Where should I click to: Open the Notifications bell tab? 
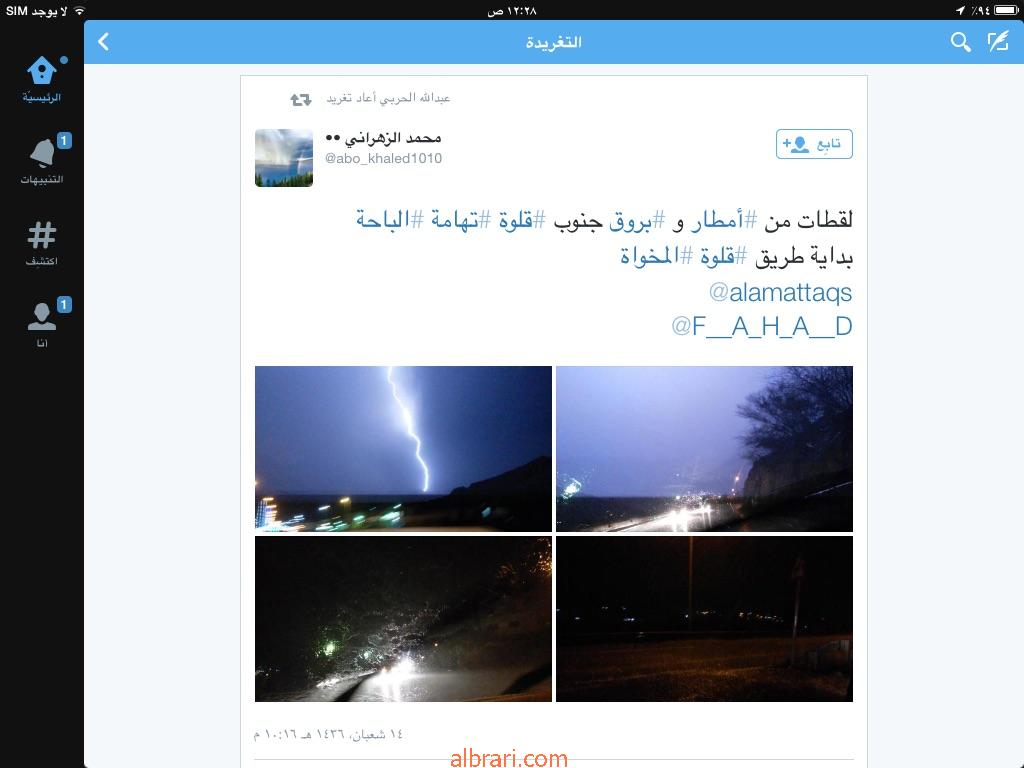pos(42,160)
